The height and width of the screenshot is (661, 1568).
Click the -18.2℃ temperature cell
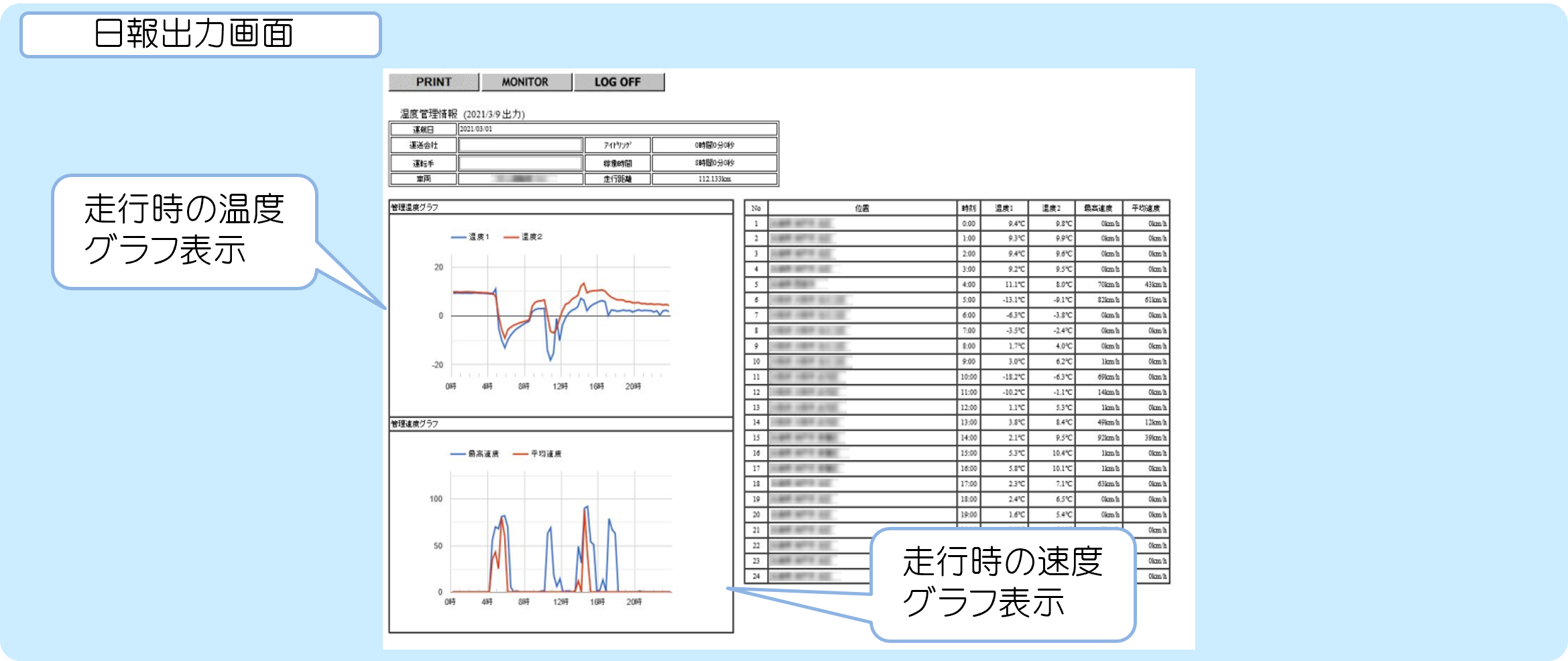1004,377
